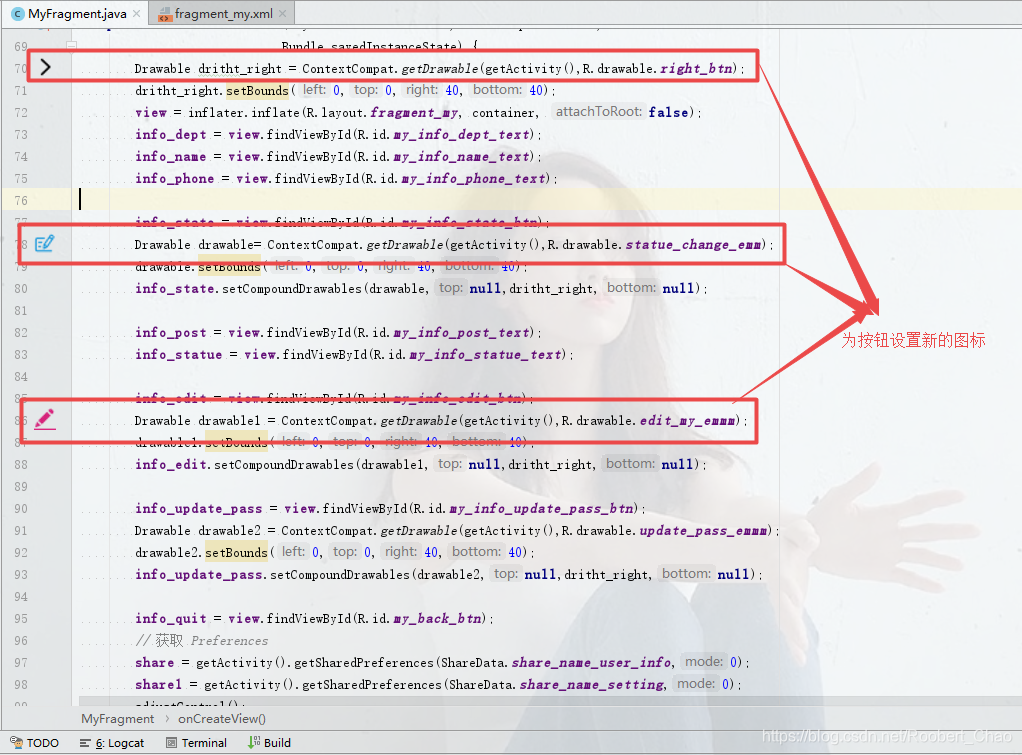The height and width of the screenshot is (755, 1022).
Task: Click share_name_user_info constant
Action: pyautogui.click(x=591, y=662)
